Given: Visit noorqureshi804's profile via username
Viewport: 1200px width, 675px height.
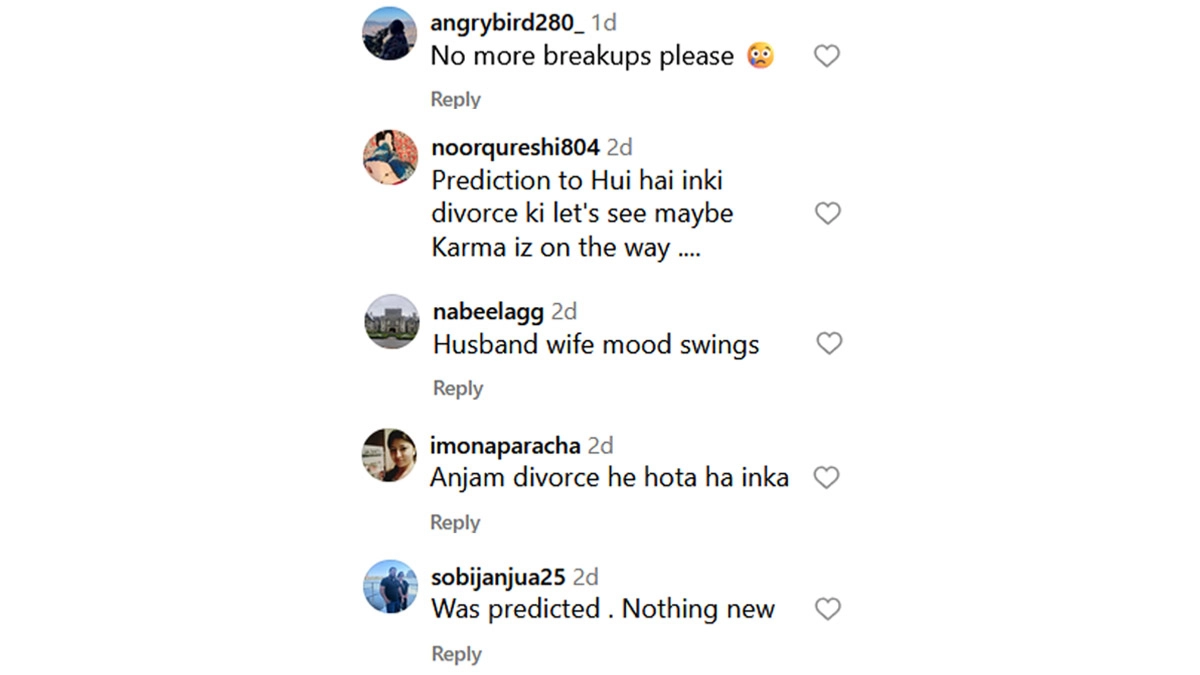Looking at the screenshot, I should pos(515,147).
